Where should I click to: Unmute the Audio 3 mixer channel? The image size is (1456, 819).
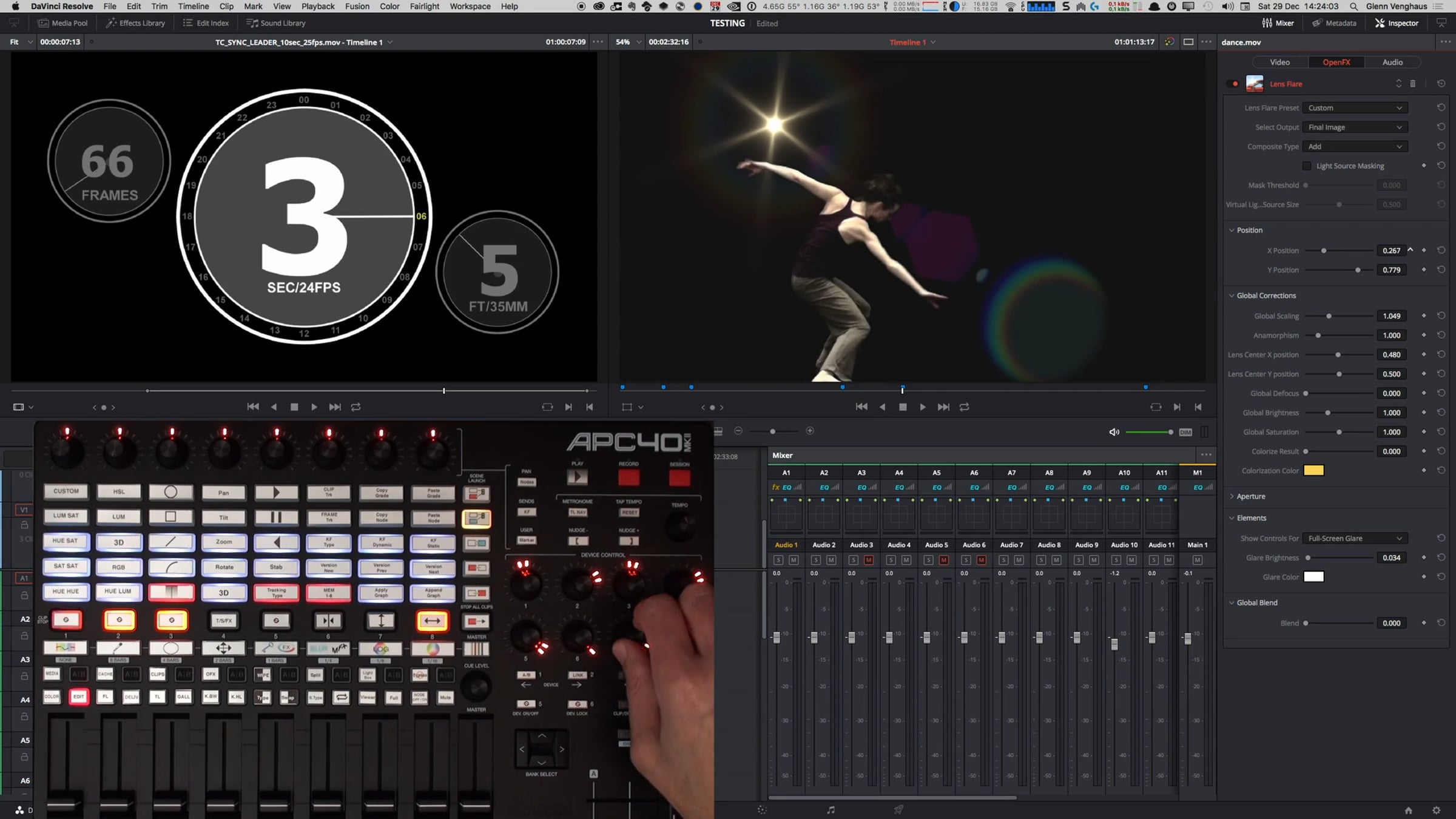(869, 560)
